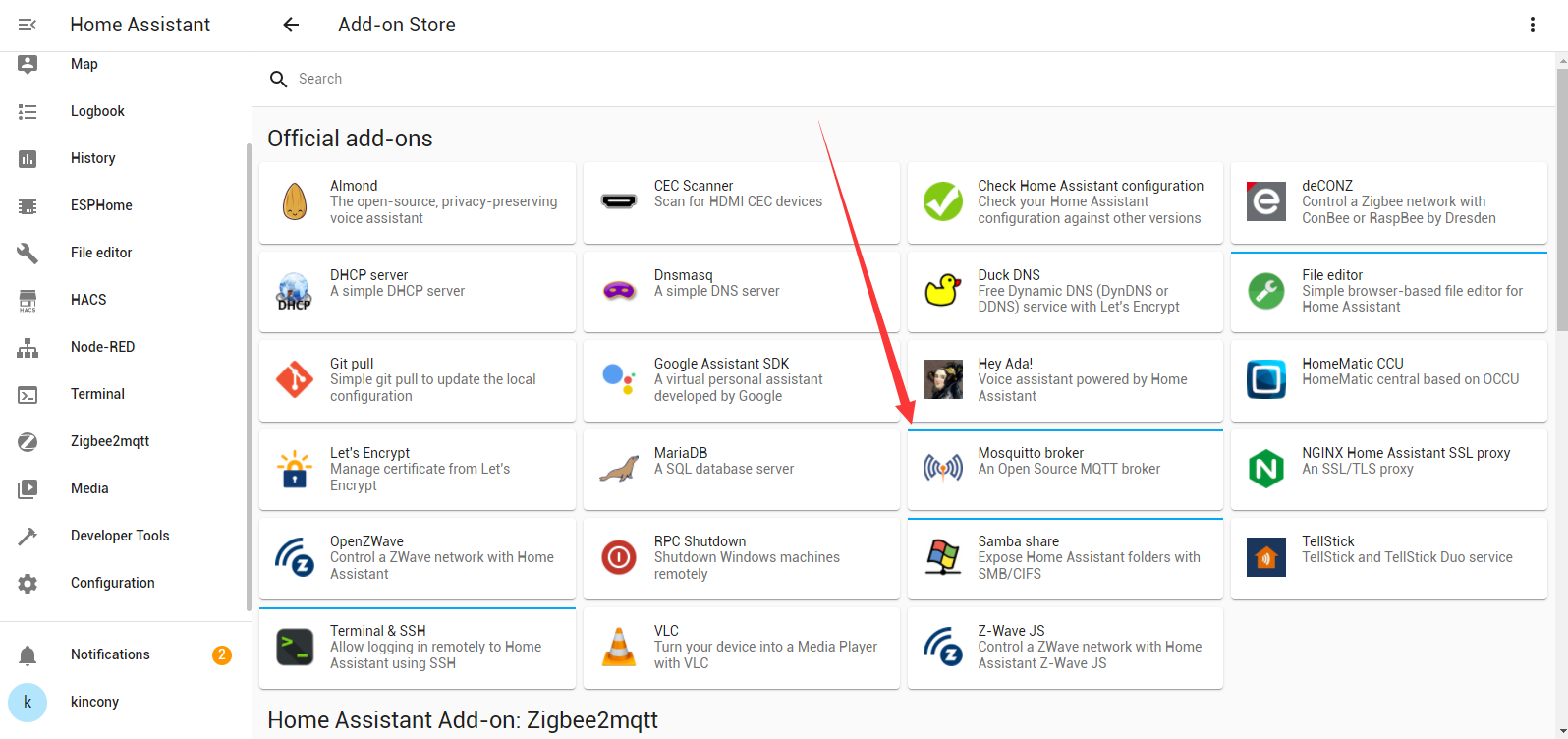Screen dimensions: 1568x739
Task: Click the RPC Shutdown power icon
Action: point(619,557)
